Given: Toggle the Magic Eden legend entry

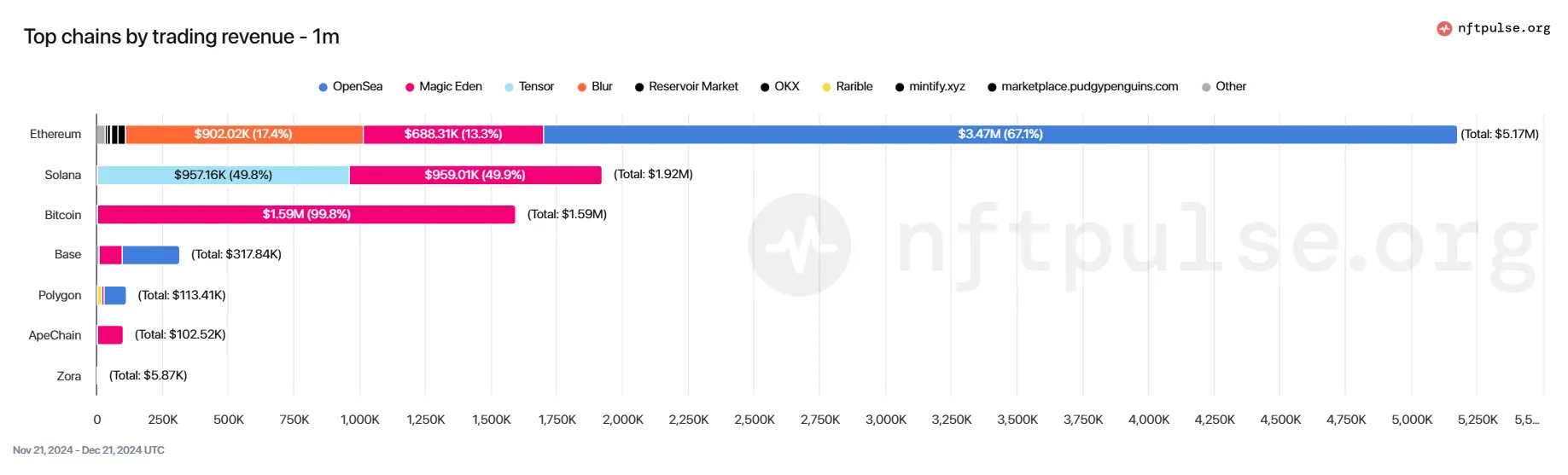Looking at the screenshot, I should click(x=443, y=87).
